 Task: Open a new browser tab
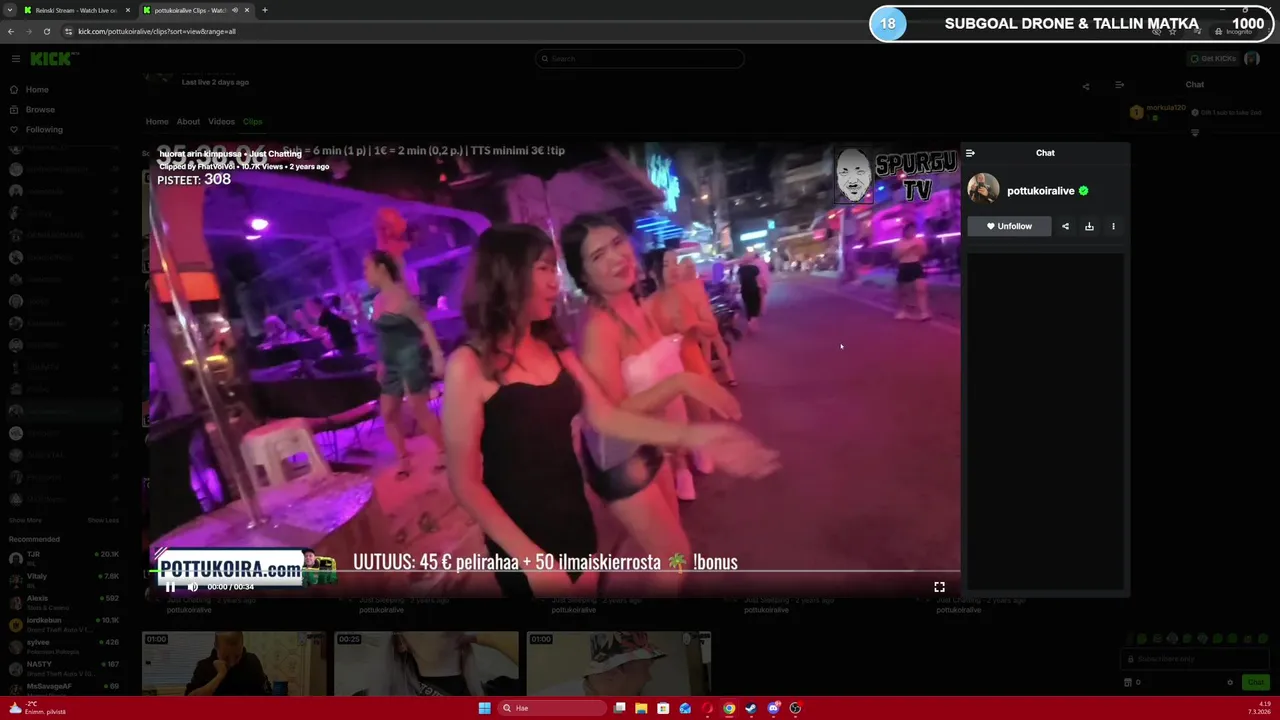264,10
